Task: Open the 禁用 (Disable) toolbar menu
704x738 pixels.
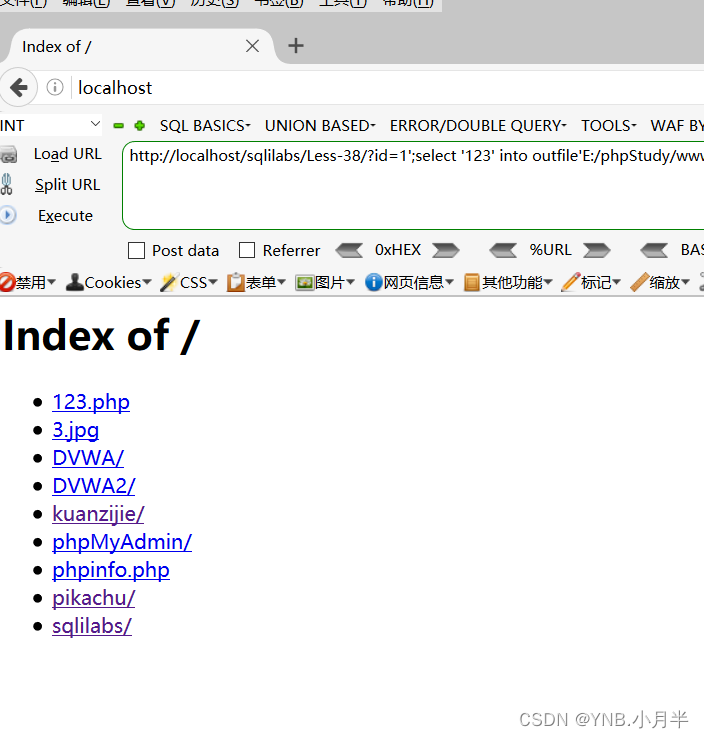Action: 28,282
